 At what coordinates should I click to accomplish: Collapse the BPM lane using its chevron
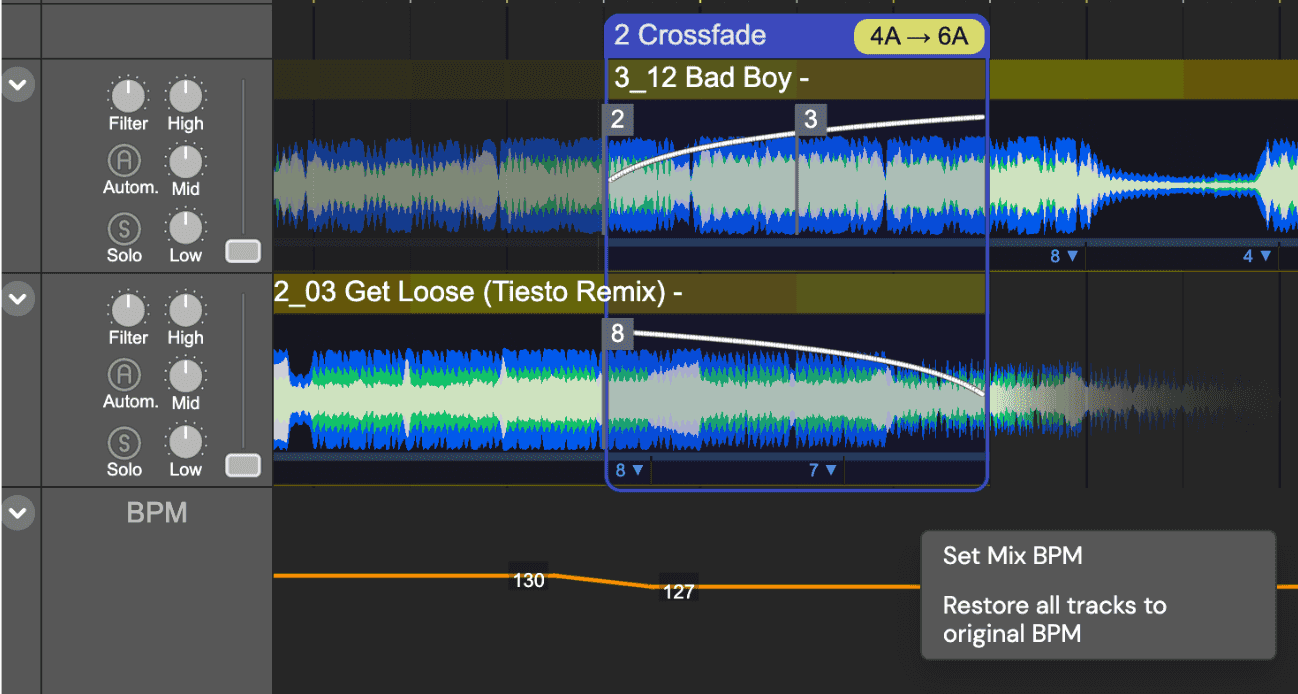pos(20,513)
